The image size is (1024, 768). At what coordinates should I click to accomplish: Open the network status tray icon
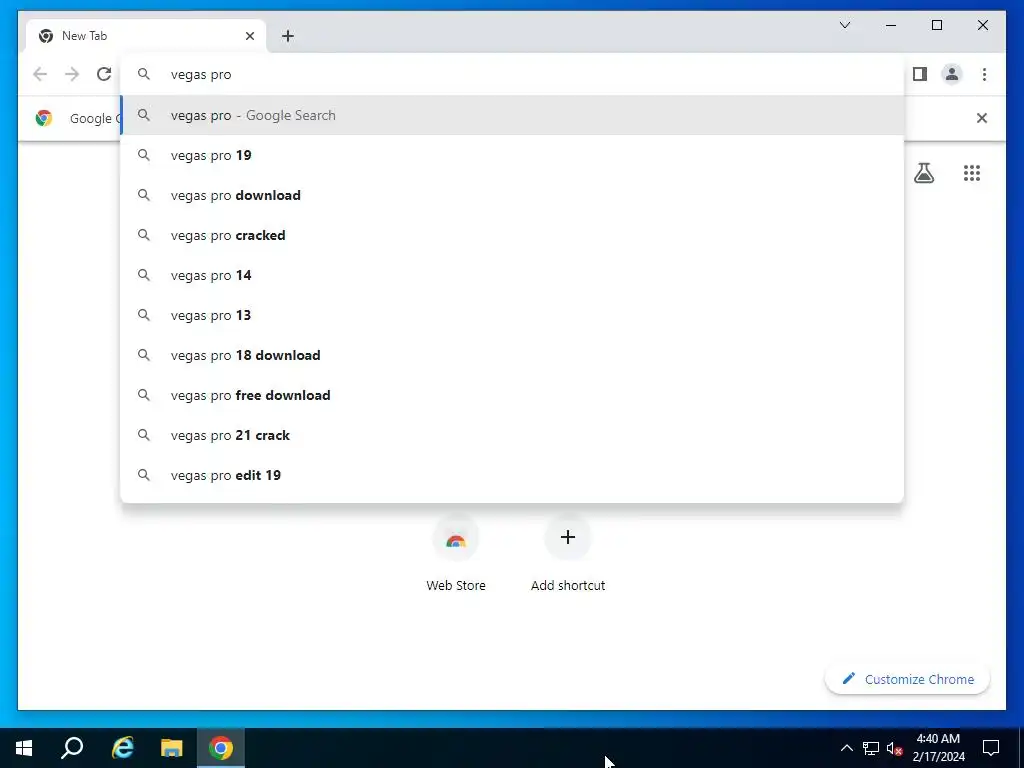(871, 748)
